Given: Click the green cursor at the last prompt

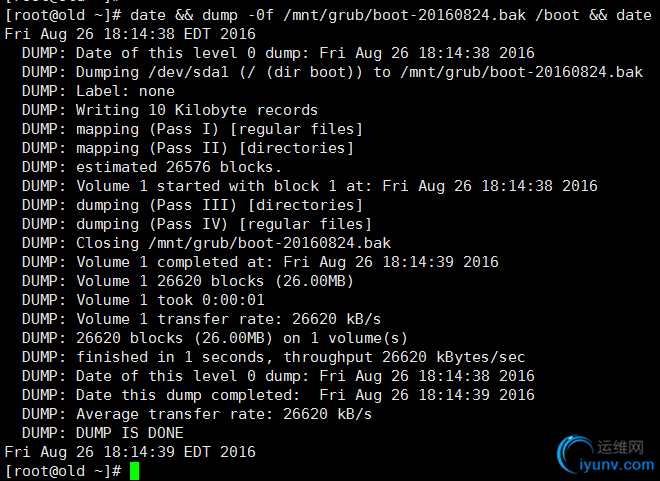Looking at the screenshot, I should [x=134, y=471].
